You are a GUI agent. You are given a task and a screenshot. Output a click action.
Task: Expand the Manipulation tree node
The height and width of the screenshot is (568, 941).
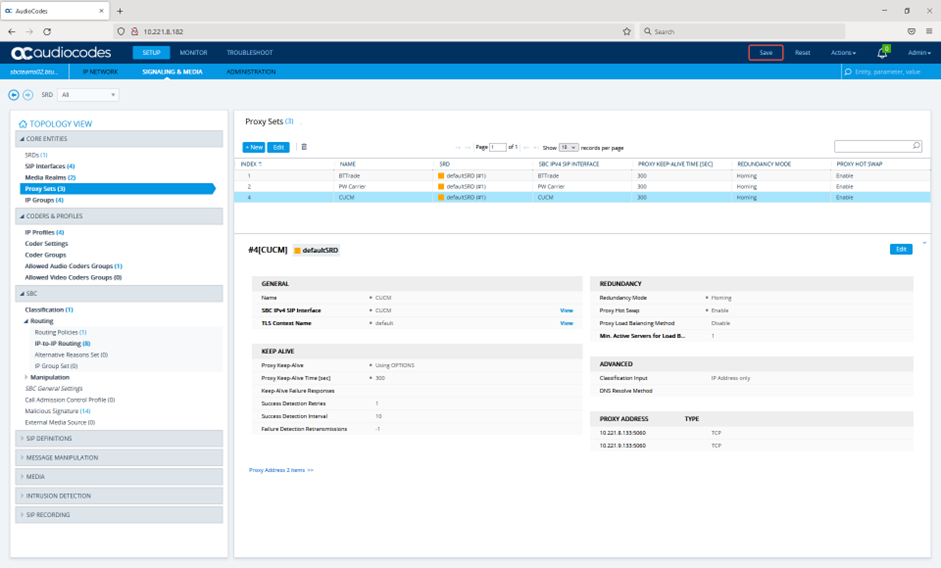tap(26, 378)
